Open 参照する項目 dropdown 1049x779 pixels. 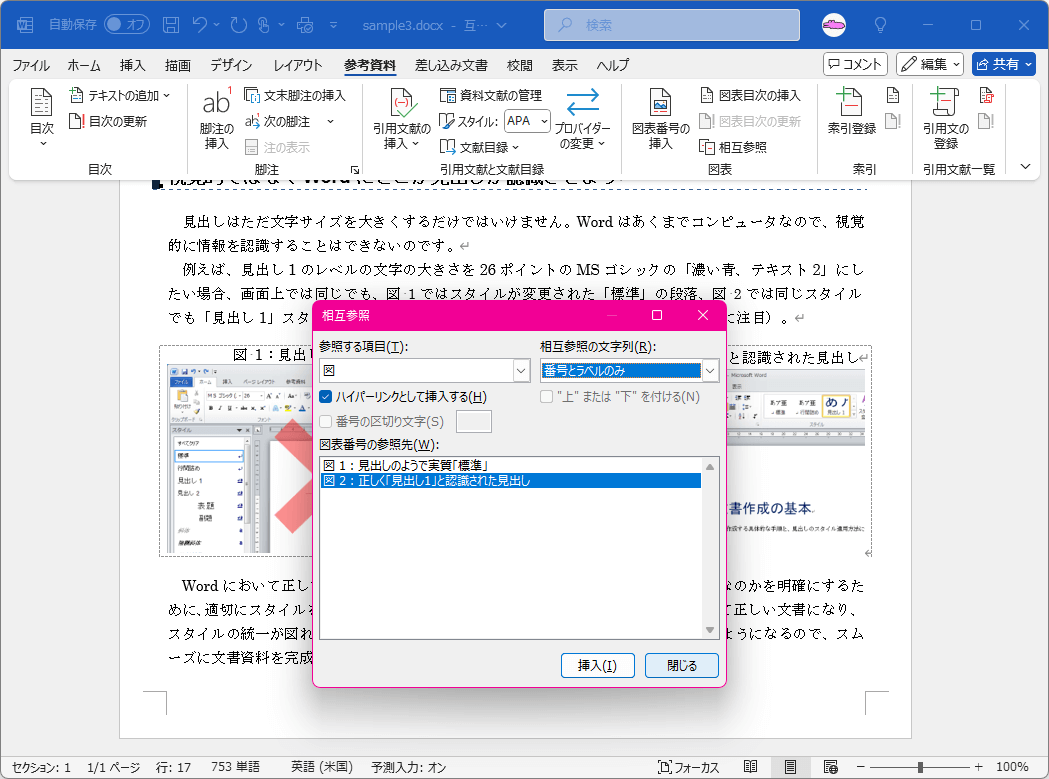tap(522, 370)
